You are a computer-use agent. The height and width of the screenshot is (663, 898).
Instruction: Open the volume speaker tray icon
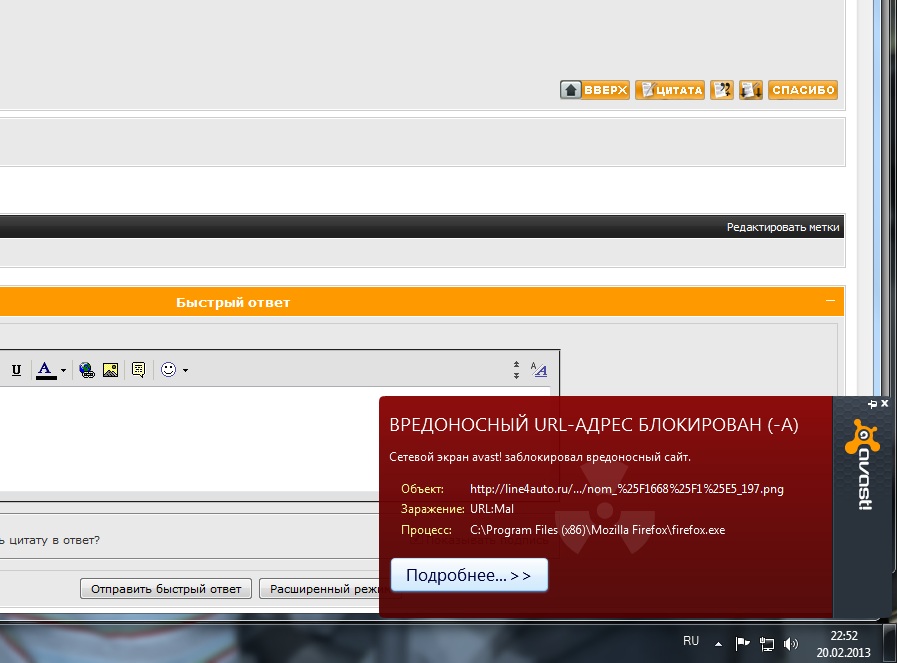click(791, 644)
